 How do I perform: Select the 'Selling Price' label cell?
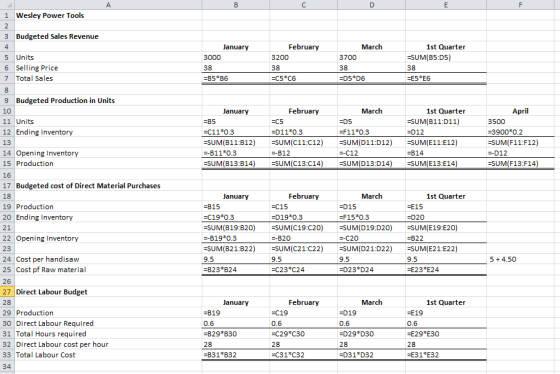108,68
